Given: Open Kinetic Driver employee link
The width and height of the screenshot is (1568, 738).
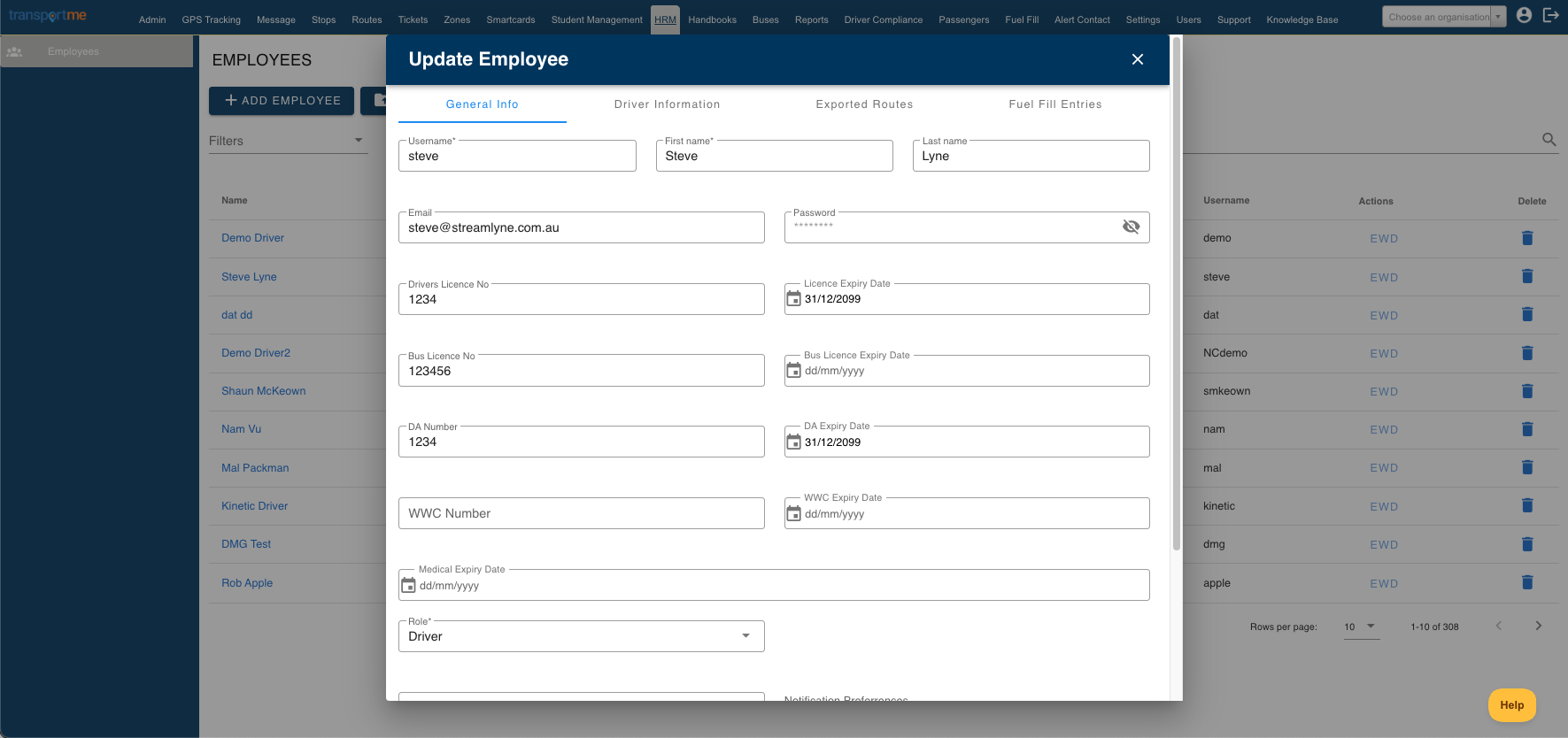Looking at the screenshot, I should (255, 506).
